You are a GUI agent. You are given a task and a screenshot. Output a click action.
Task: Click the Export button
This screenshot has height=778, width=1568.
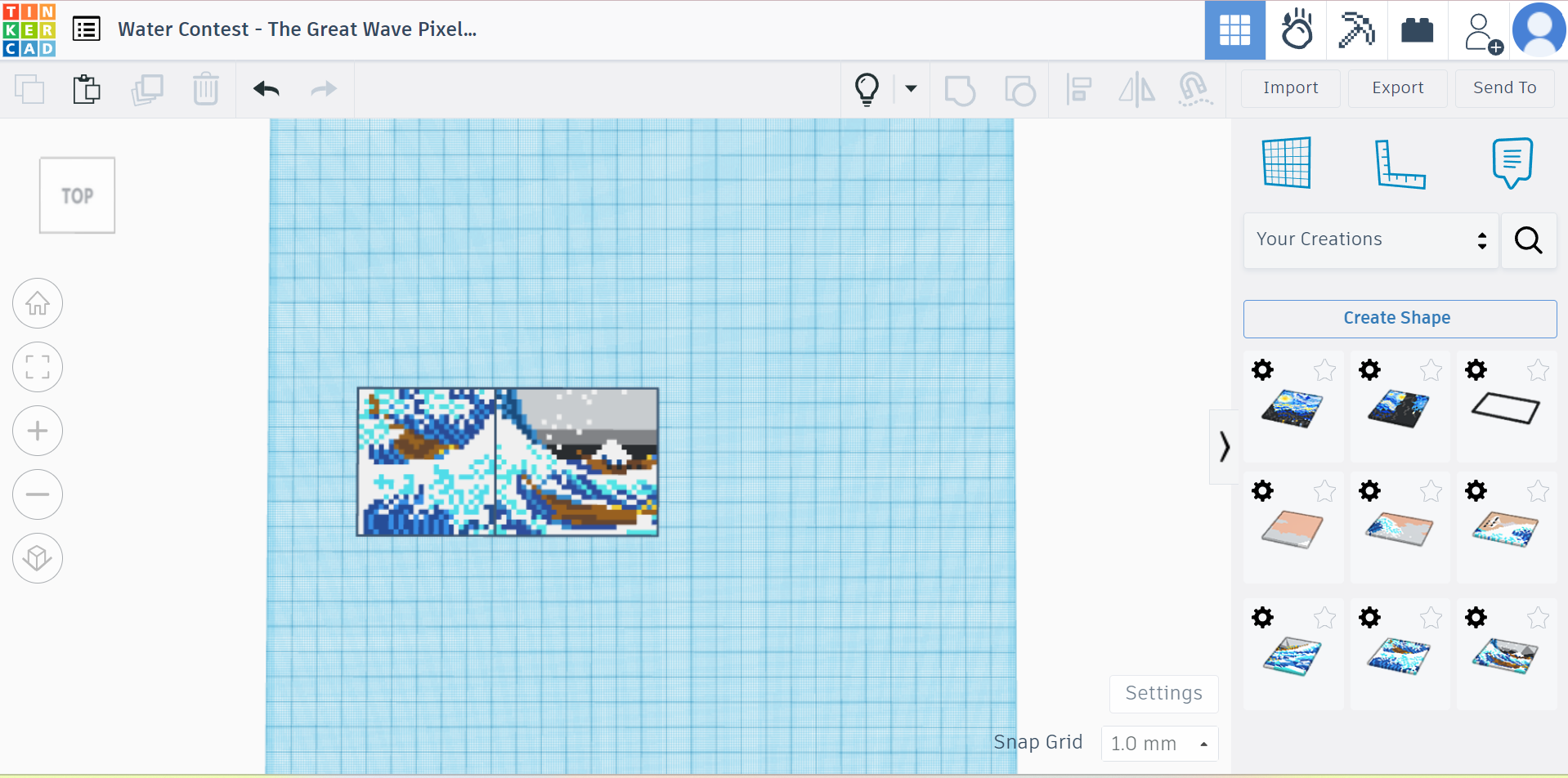[x=1397, y=88]
